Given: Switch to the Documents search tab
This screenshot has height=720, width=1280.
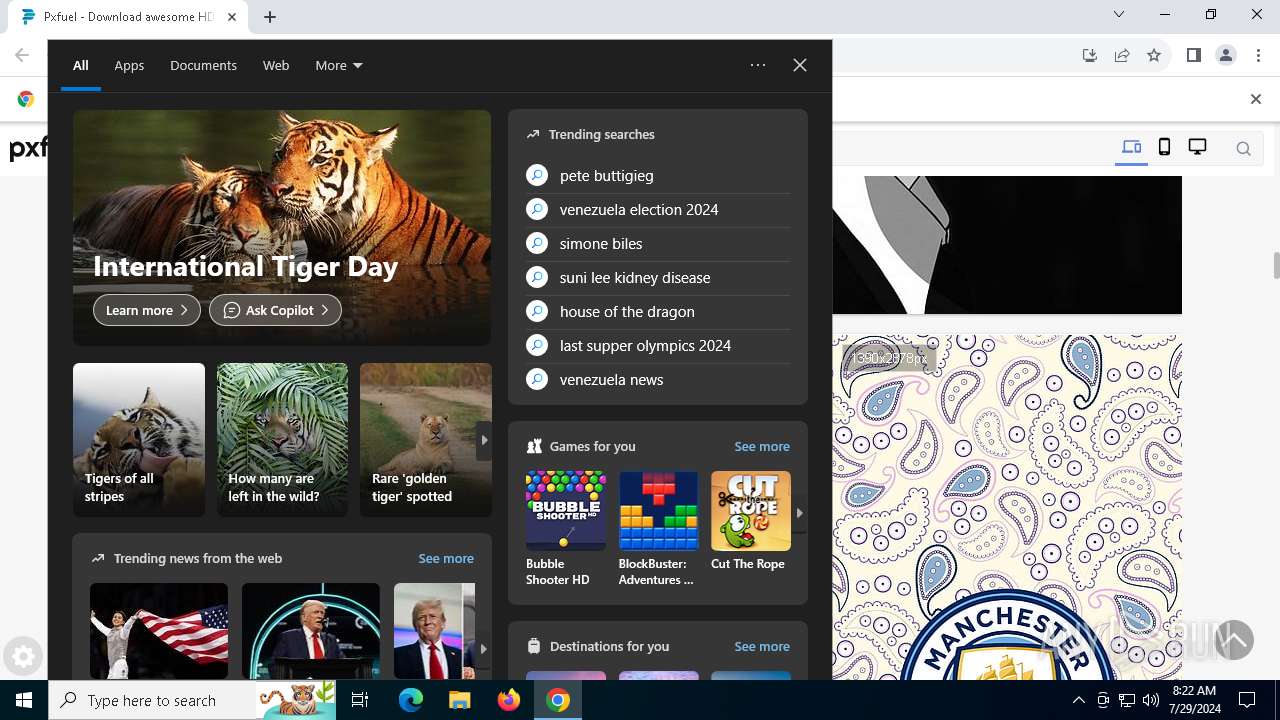Looking at the screenshot, I should 203,65.
